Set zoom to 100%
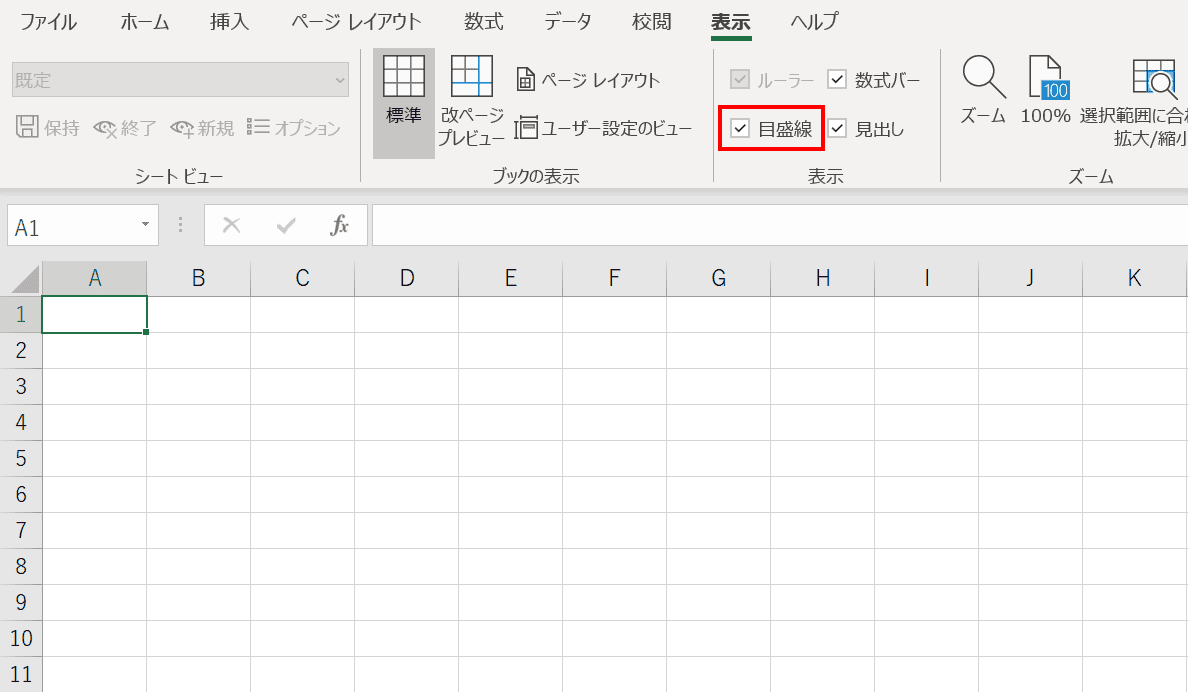Screen dimensions: 1188x692 point(1046,89)
